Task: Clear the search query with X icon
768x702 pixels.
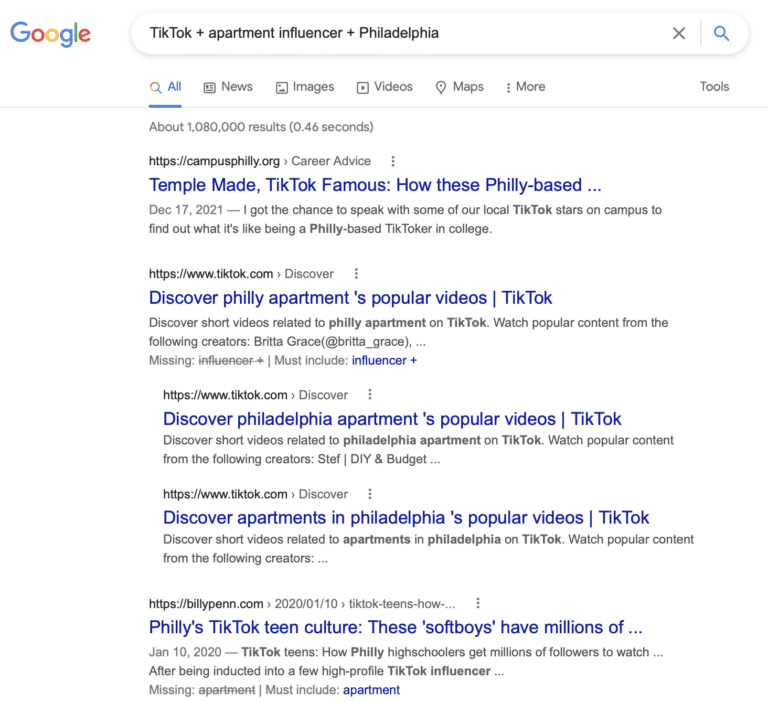Action: (678, 33)
